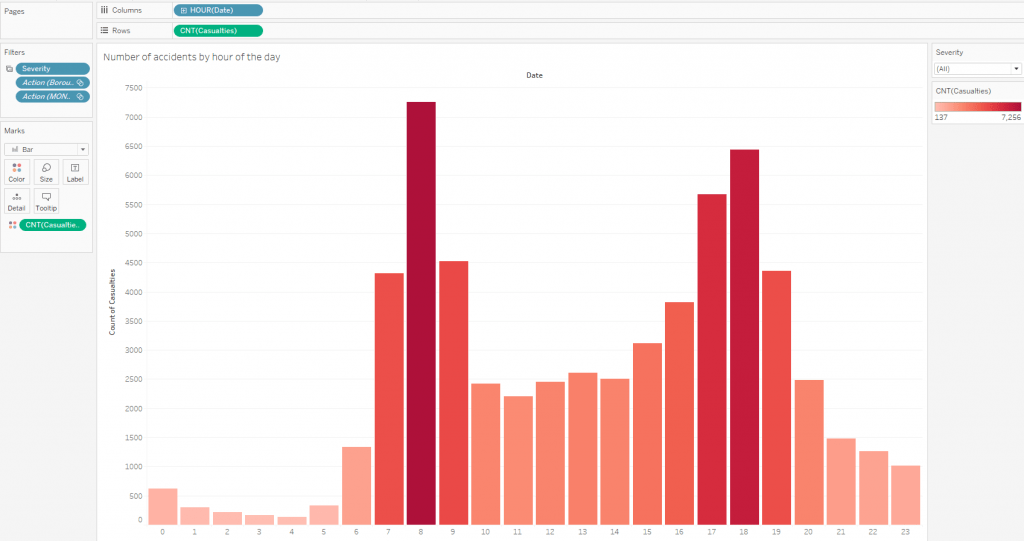Click the context icon beside Severity filter
Viewport: 1024px width, 541px height.
9,69
